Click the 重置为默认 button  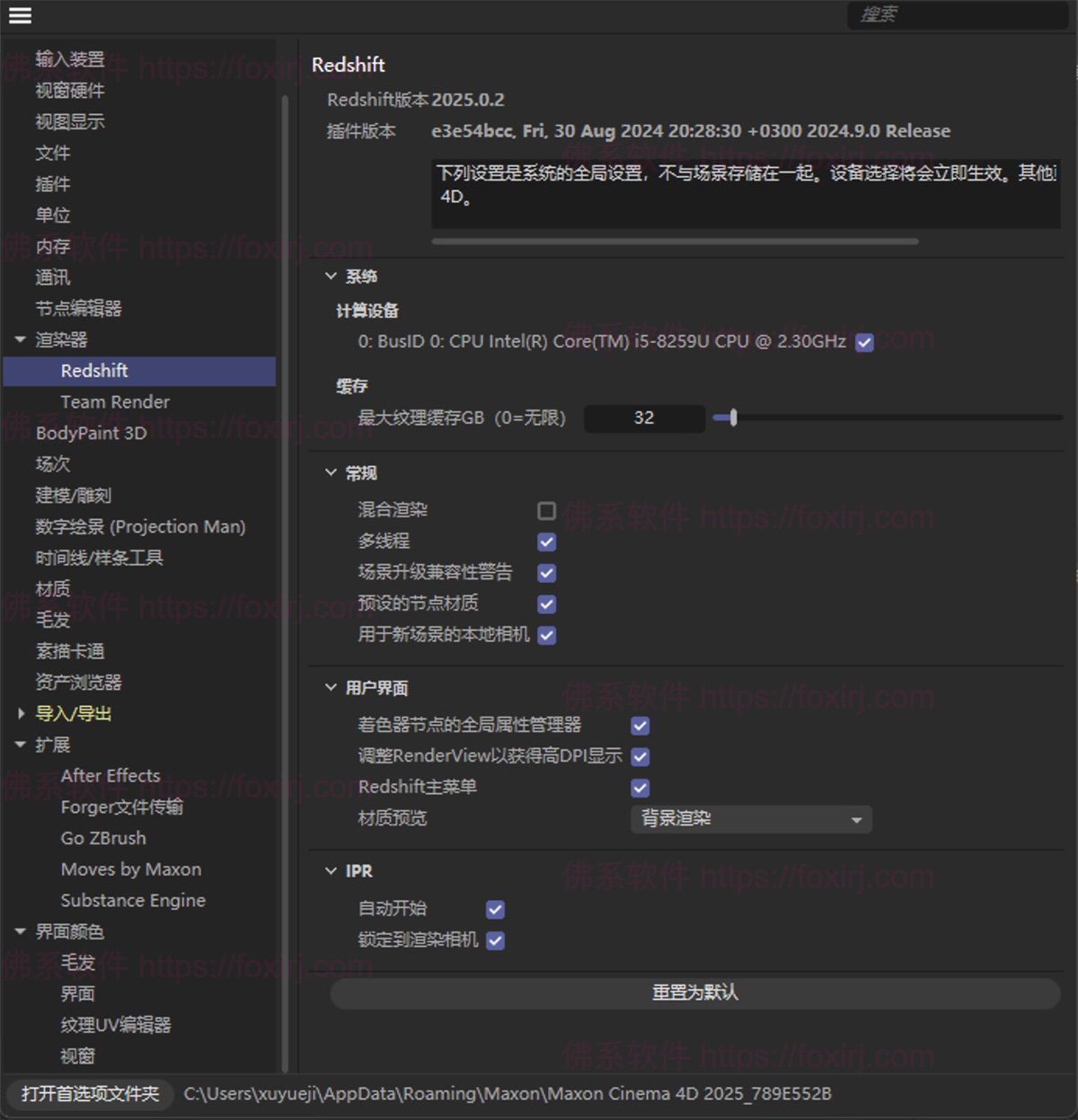(694, 993)
